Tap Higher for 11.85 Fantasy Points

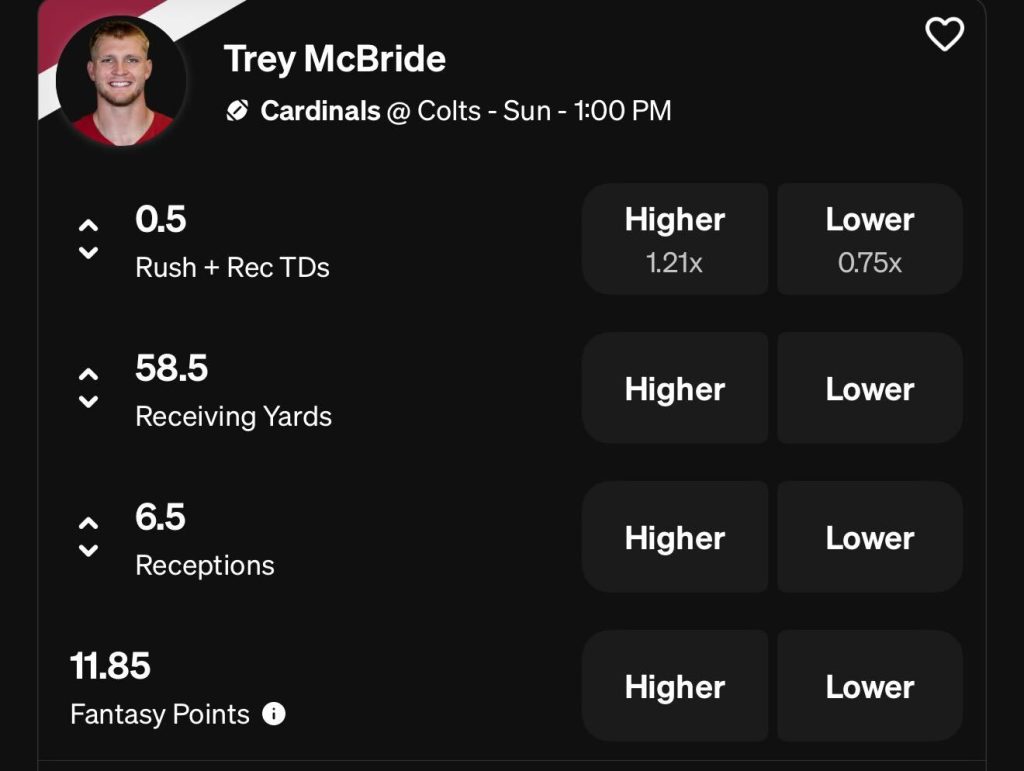675,686
